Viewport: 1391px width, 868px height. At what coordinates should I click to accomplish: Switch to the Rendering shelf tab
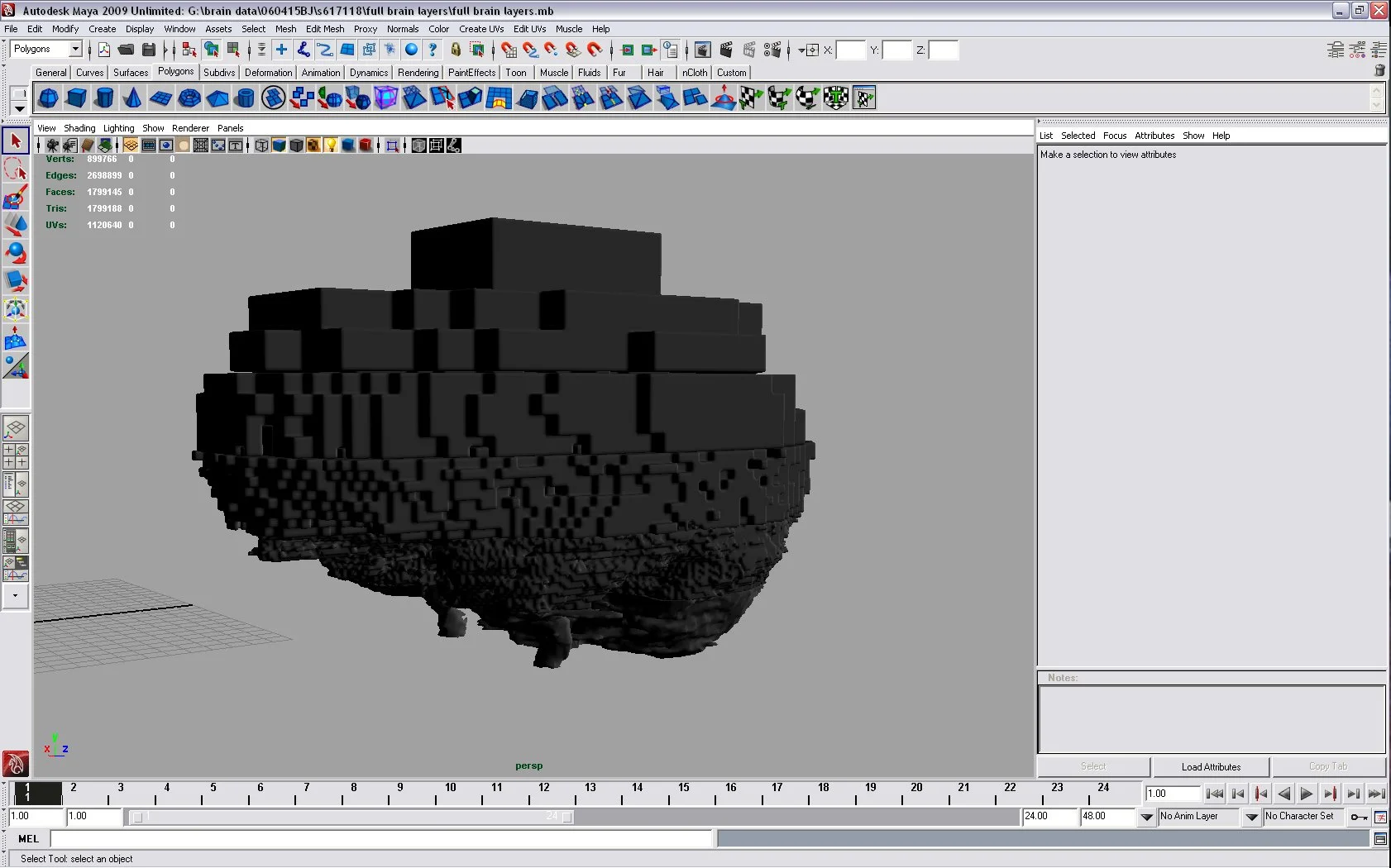pyautogui.click(x=418, y=73)
